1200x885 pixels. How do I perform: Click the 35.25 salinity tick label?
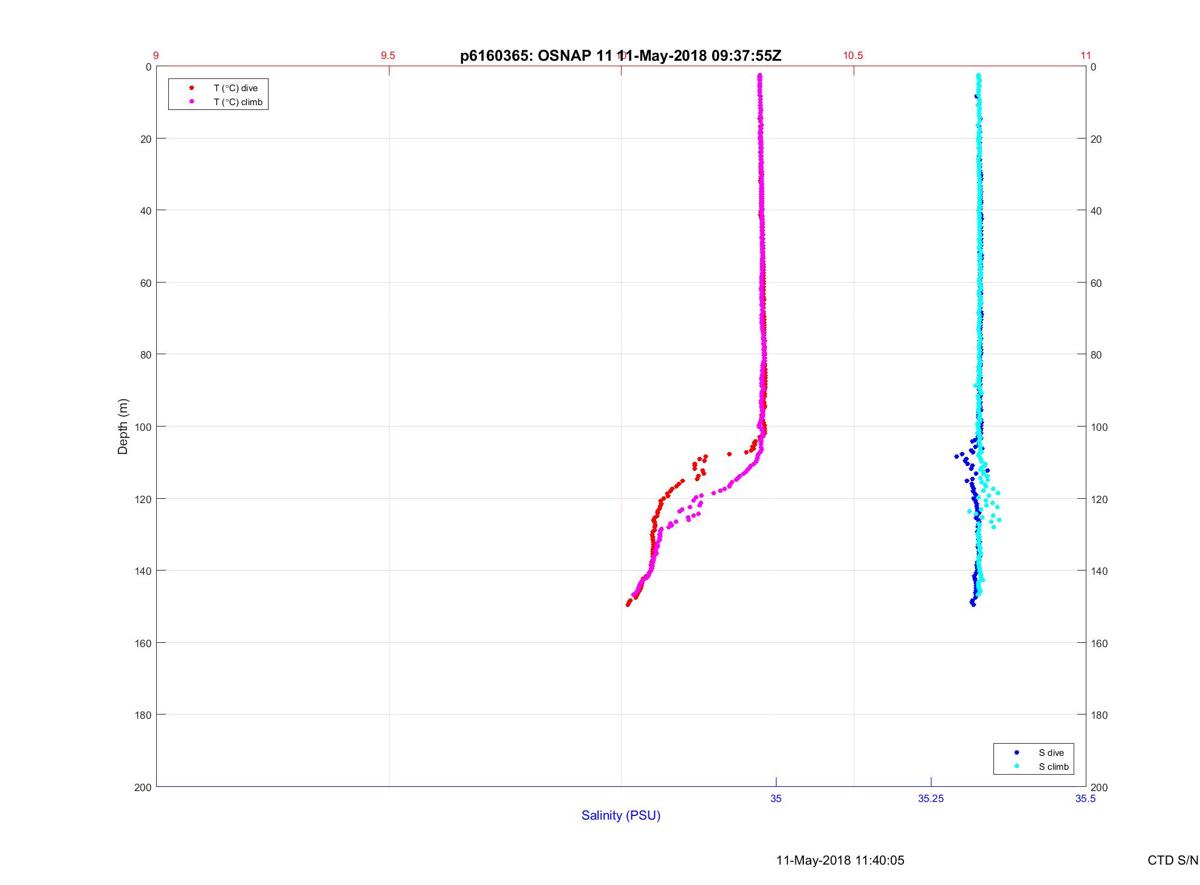[x=930, y=798]
